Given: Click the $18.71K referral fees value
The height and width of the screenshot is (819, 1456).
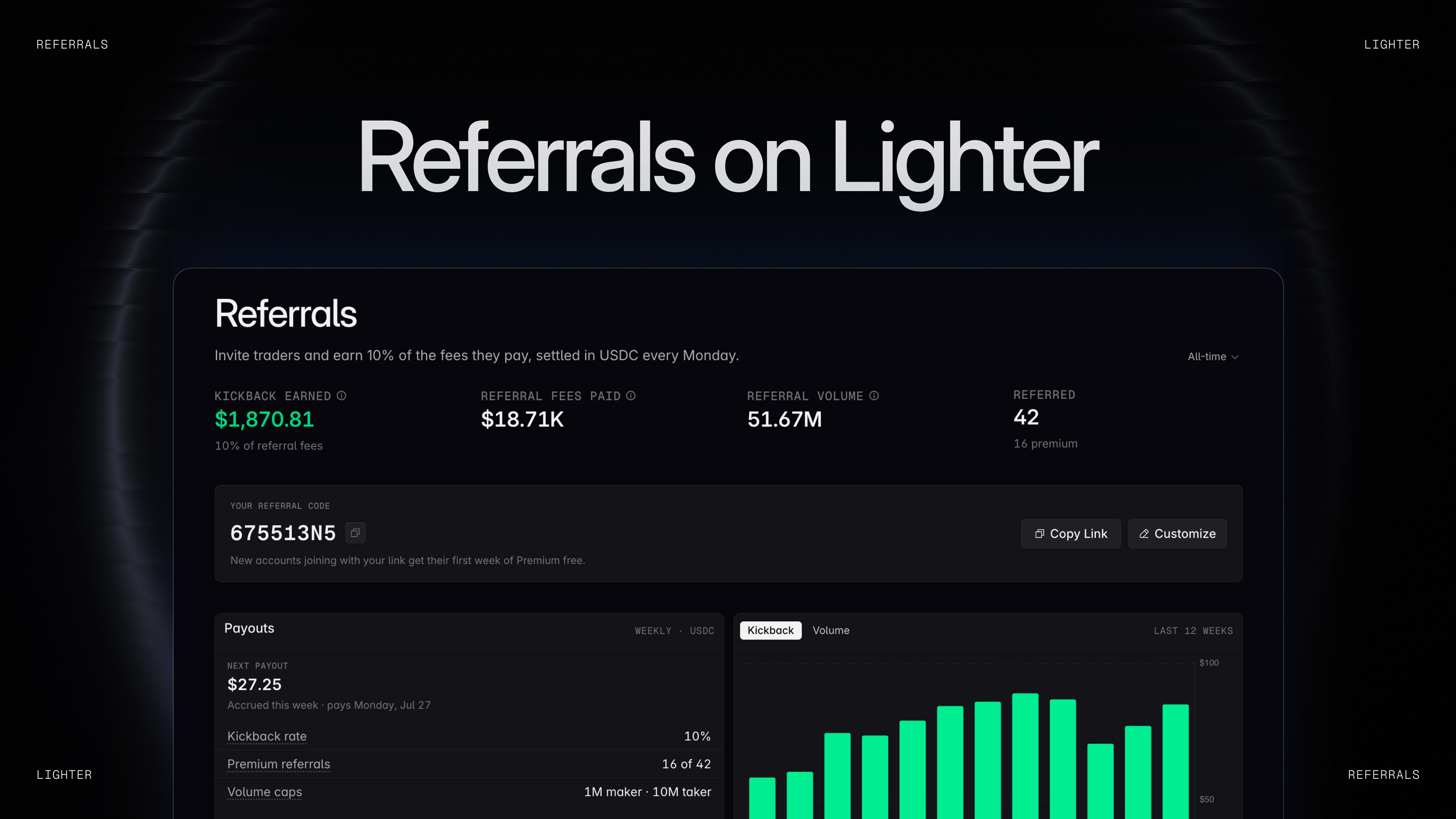Looking at the screenshot, I should click(x=522, y=419).
